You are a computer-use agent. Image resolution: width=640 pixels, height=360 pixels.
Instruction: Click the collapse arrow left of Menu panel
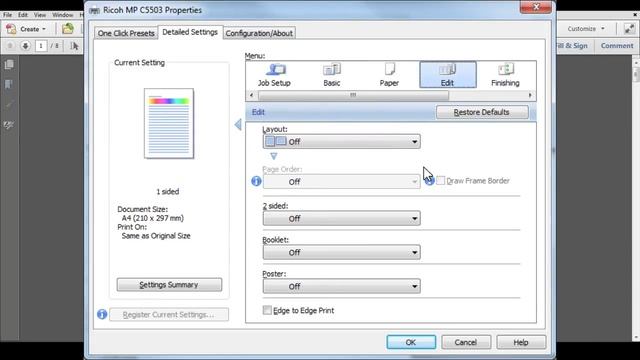238,124
